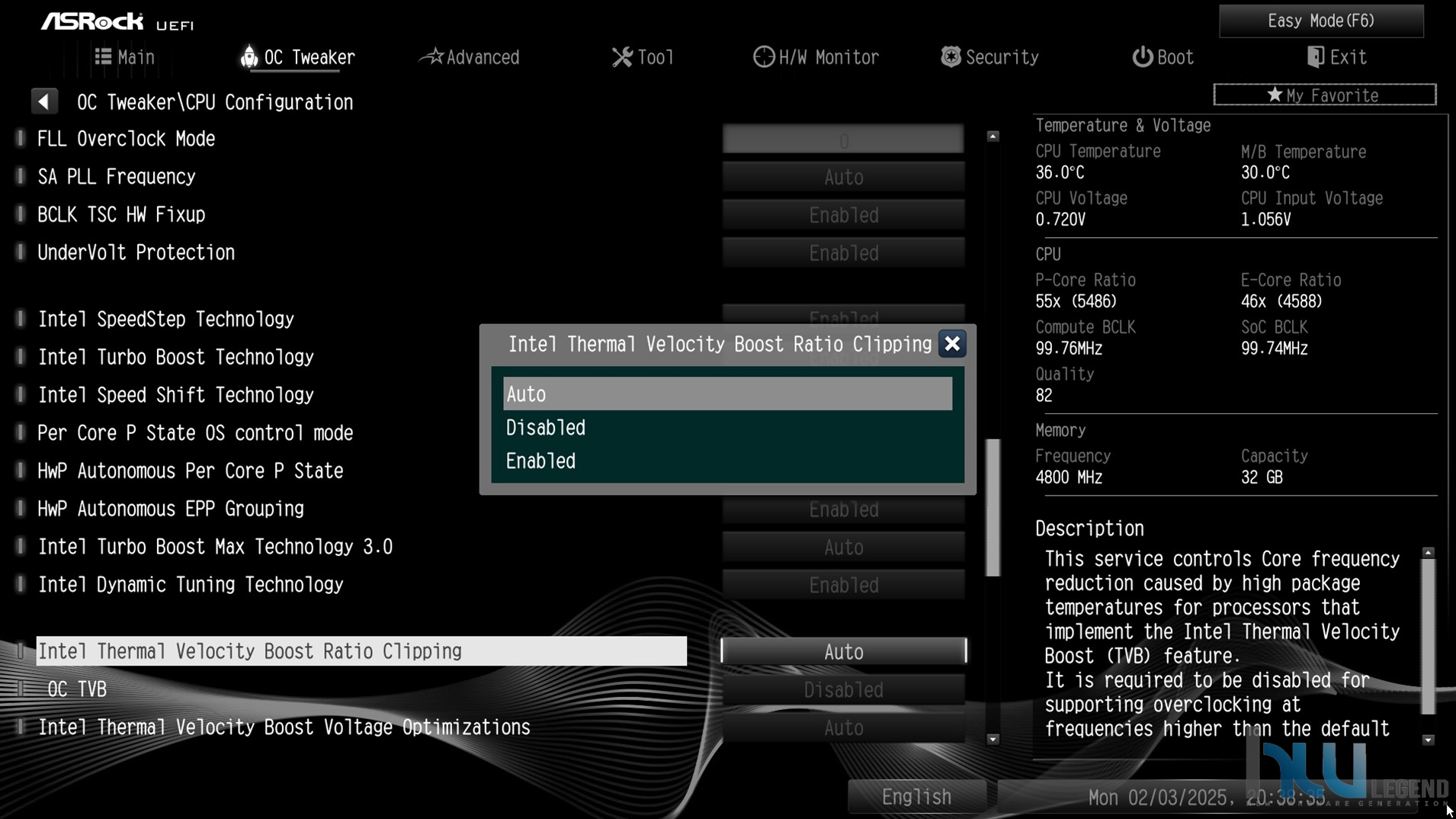Click the settings list scrollbar thumb
The width and height of the screenshot is (1456, 819).
coord(993,507)
